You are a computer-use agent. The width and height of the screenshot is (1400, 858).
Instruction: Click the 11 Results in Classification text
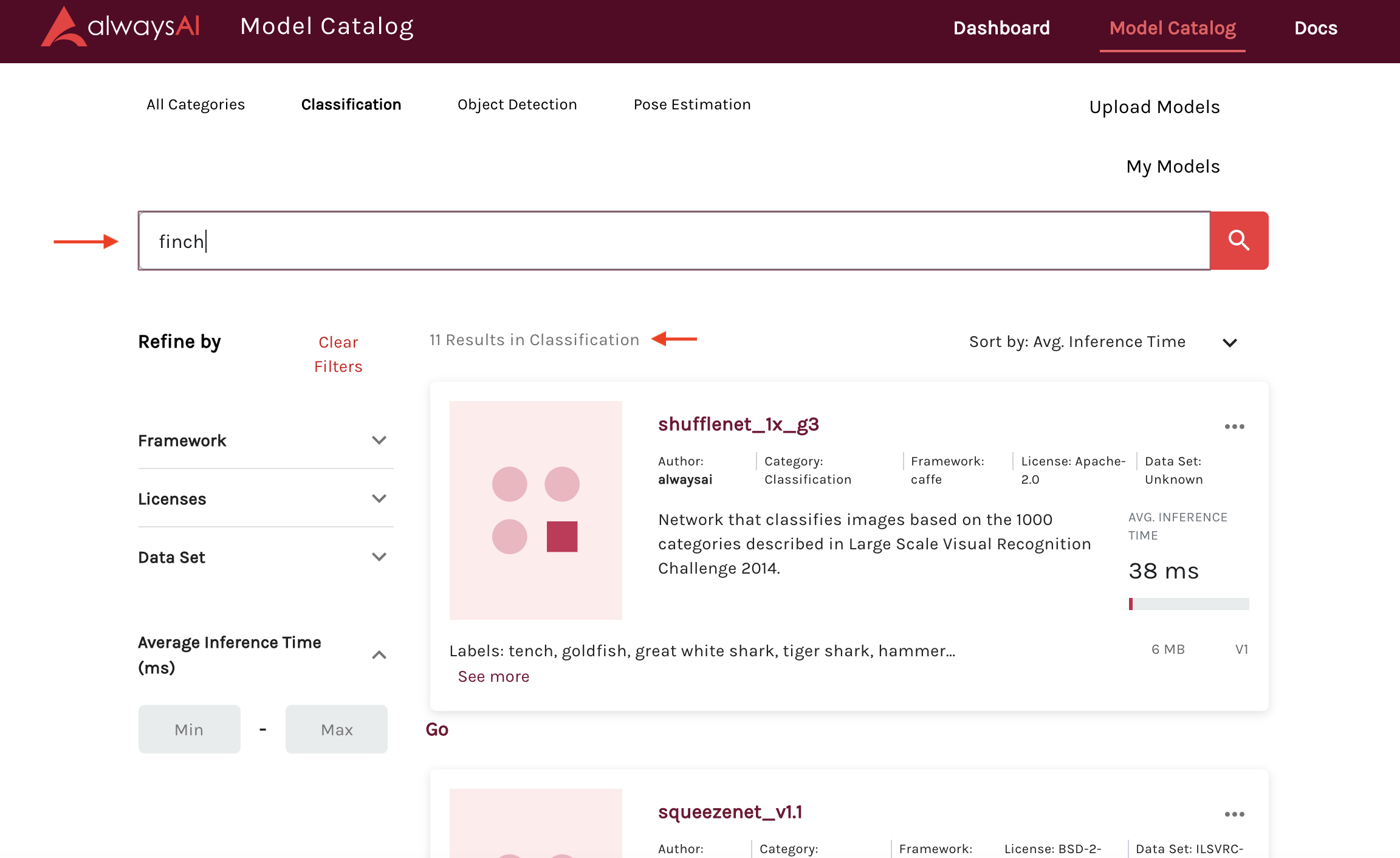[x=534, y=340]
